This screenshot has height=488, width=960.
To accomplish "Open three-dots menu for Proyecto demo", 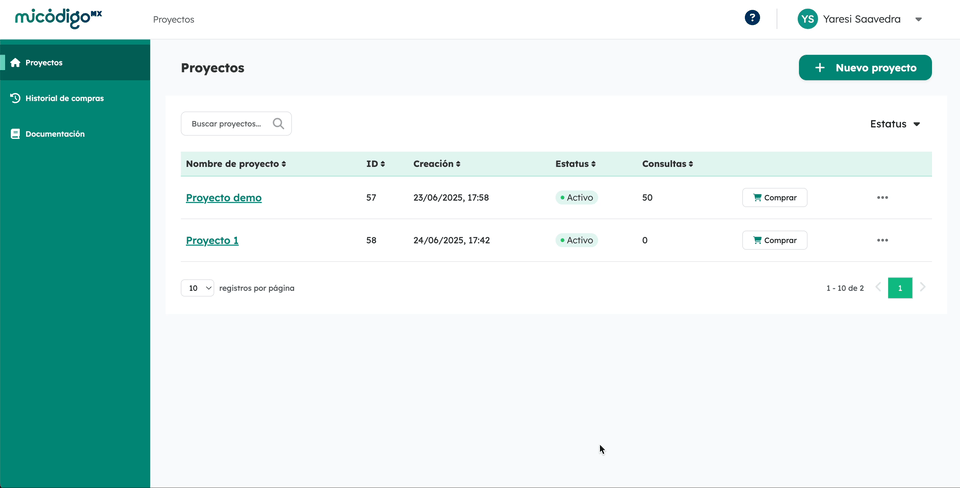I will (x=882, y=198).
